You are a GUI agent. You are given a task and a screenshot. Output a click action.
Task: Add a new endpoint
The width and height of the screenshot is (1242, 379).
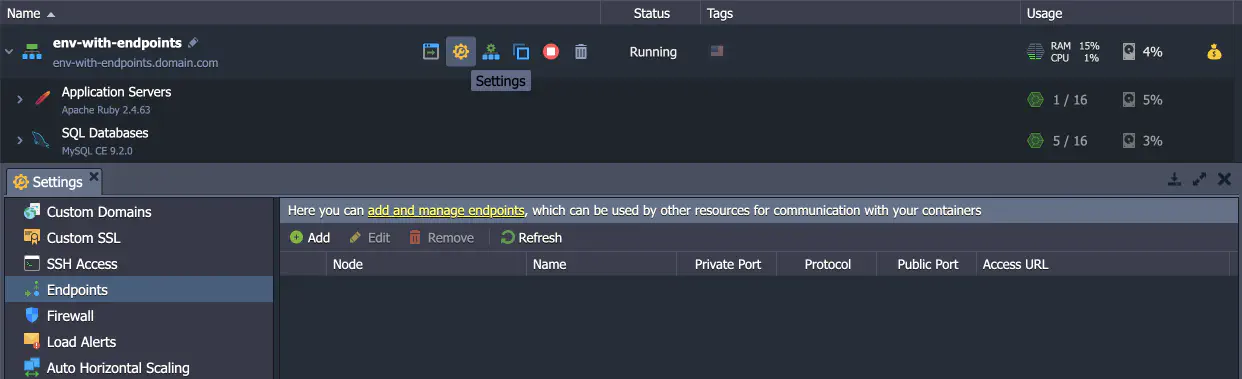(x=310, y=238)
